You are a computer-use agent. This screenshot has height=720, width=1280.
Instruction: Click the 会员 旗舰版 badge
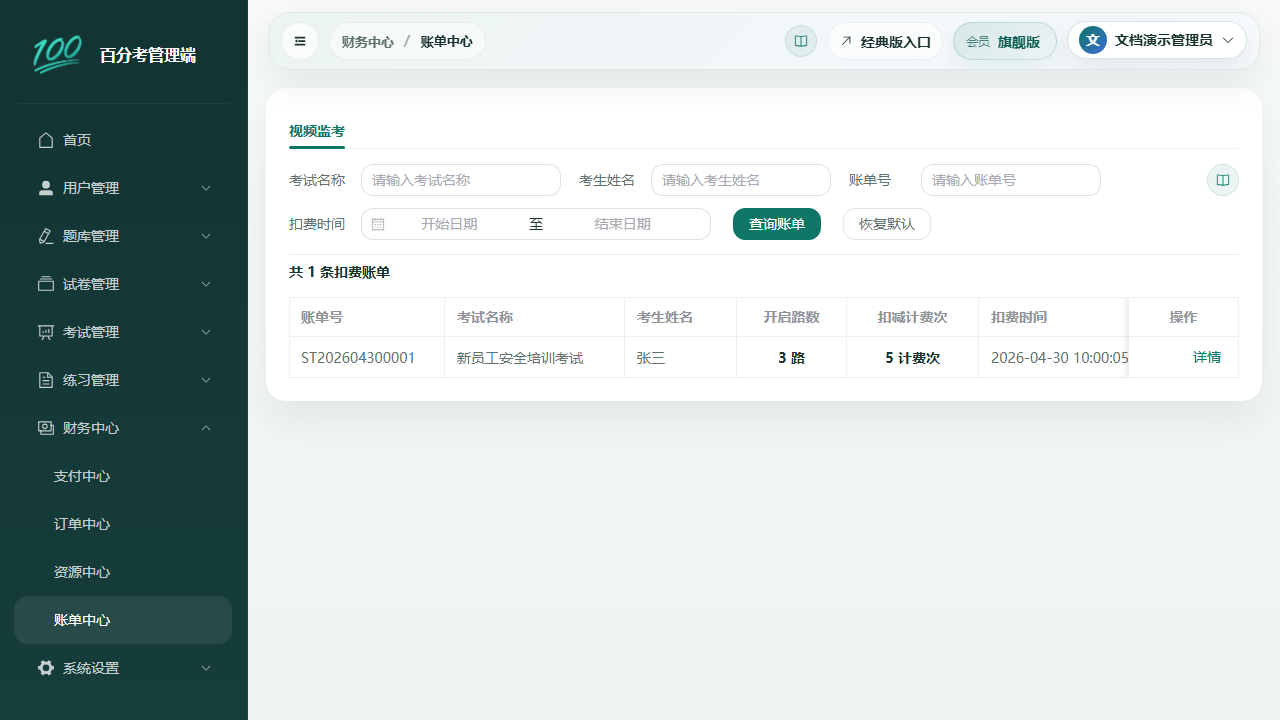coord(1005,41)
